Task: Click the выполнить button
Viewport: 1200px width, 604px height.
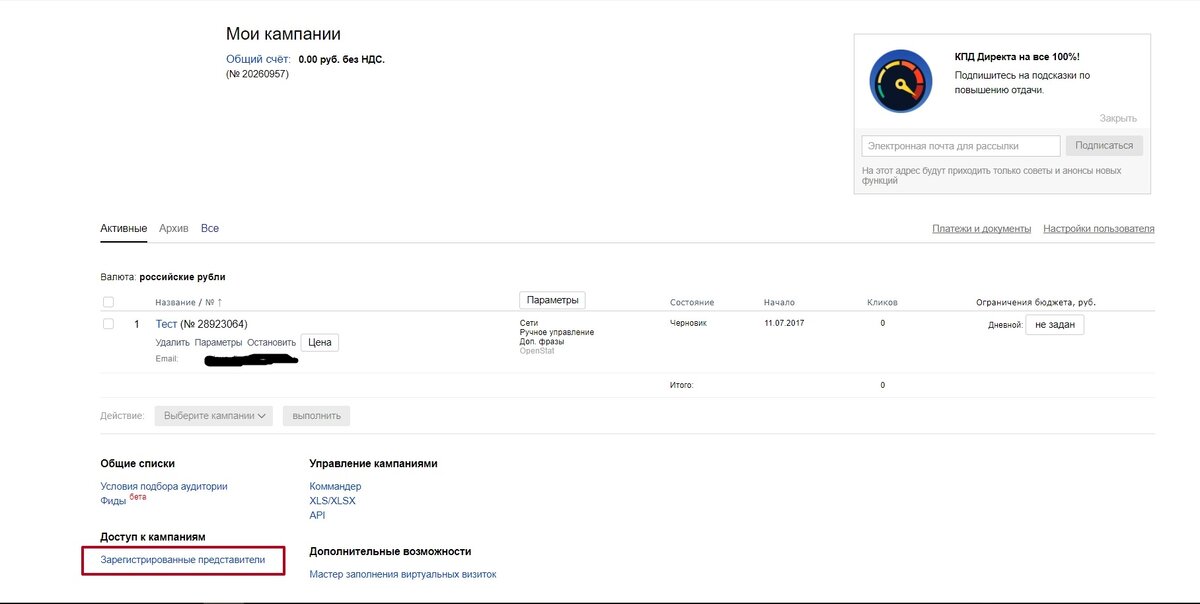Action: [x=316, y=415]
